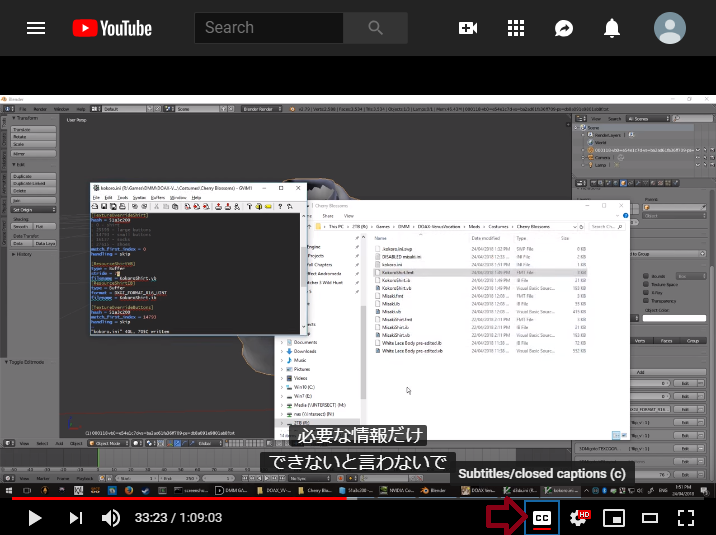This screenshot has width=716, height=535.
Task: Open Explorer View tab
Action: pyautogui.click(x=349, y=215)
